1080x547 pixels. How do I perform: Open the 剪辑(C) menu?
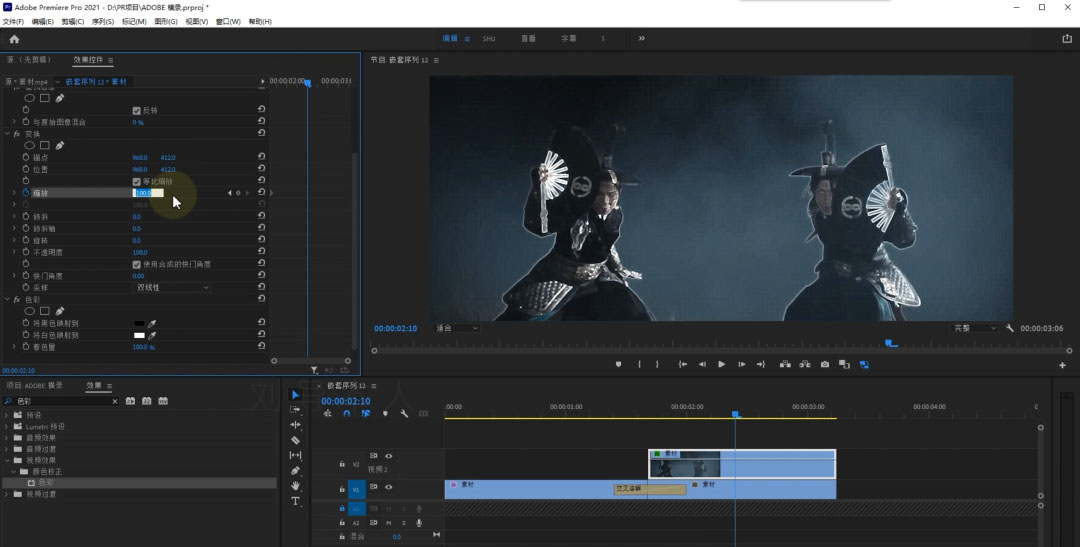pos(72,22)
